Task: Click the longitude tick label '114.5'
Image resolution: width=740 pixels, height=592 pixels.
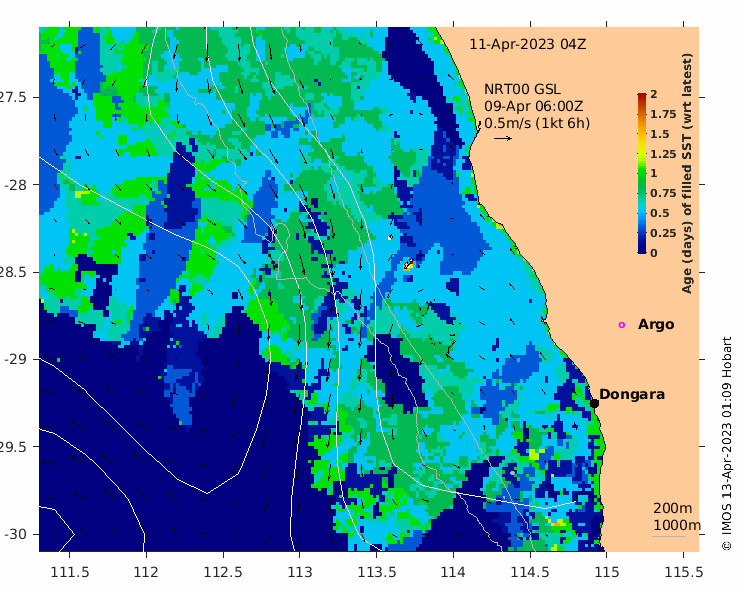Action: pyautogui.click(x=530, y=572)
